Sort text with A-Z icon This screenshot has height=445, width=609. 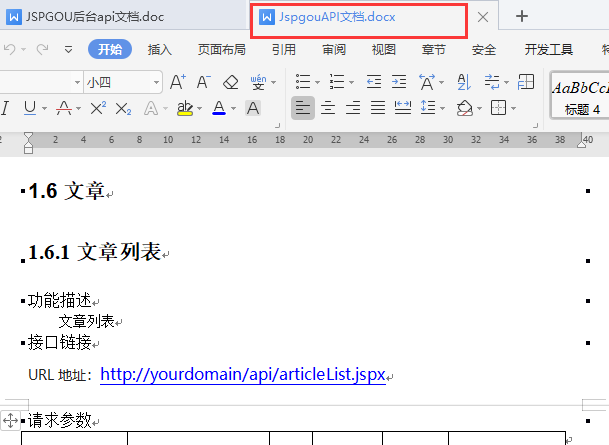pyautogui.click(x=464, y=82)
